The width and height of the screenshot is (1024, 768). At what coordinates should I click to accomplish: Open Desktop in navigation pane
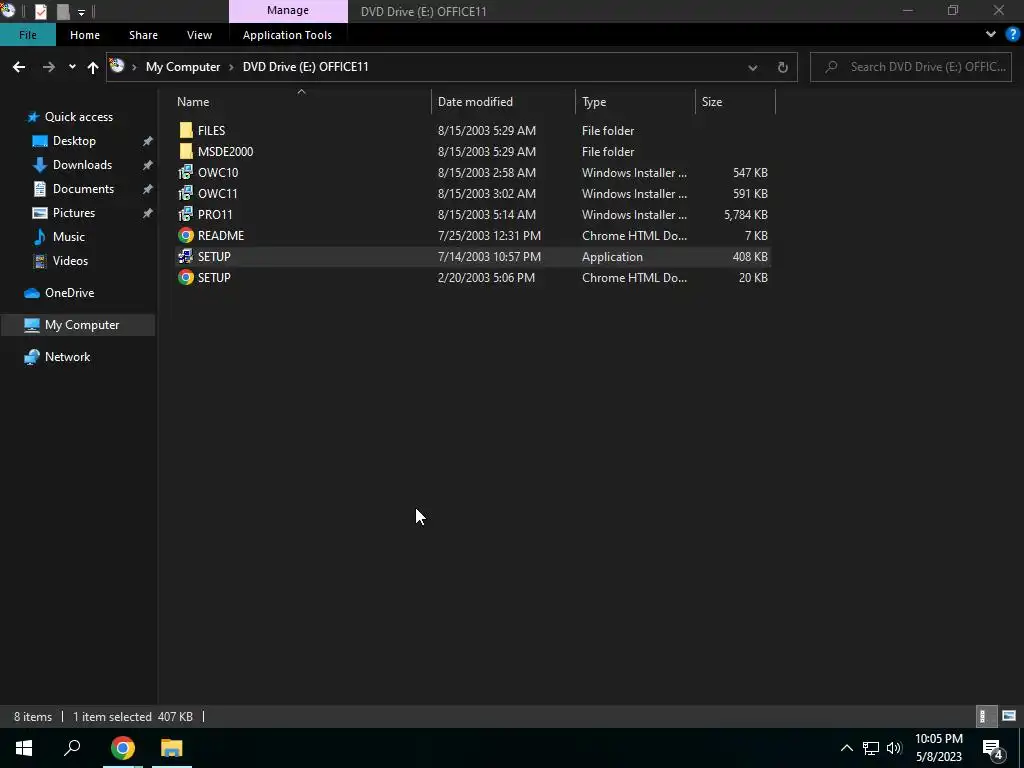[x=74, y=141]
